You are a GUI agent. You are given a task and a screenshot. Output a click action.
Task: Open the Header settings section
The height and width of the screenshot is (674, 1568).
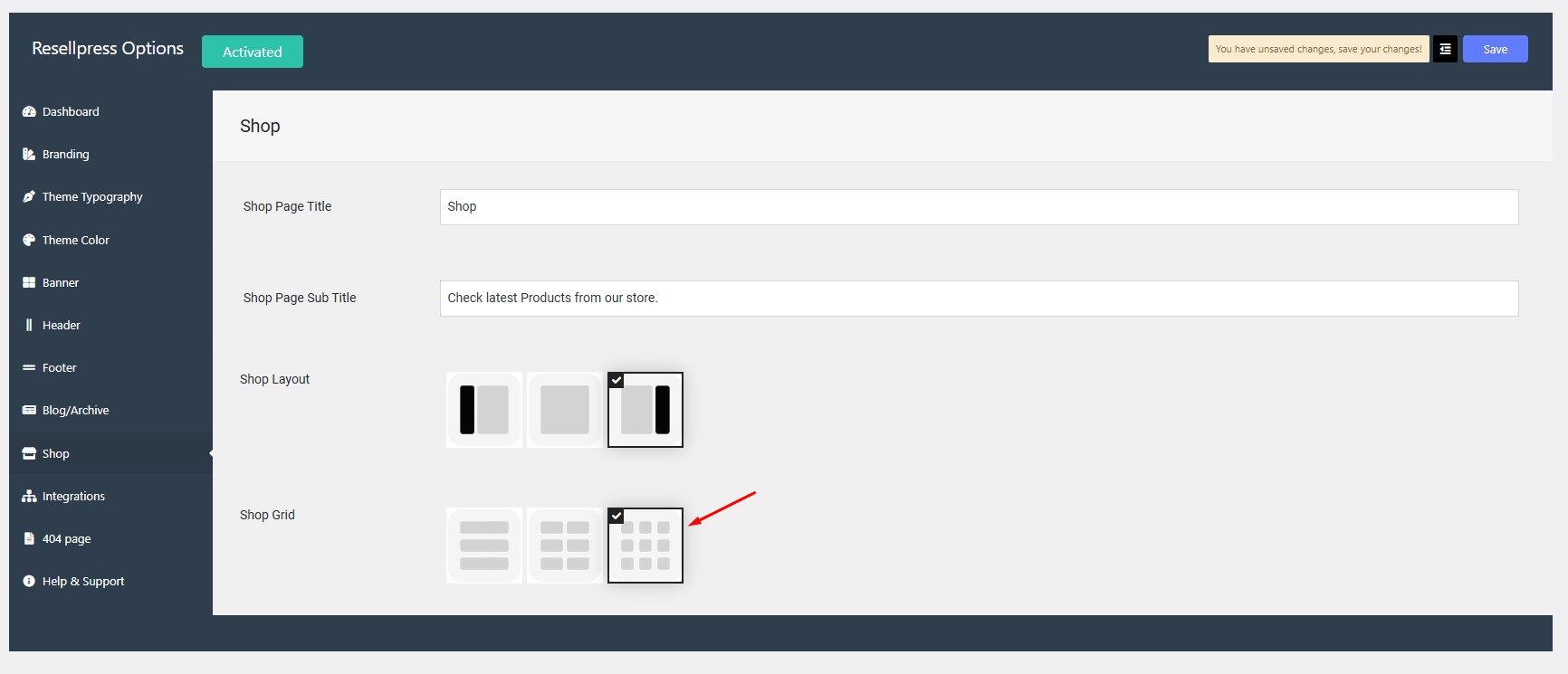[x=62, y=326]
